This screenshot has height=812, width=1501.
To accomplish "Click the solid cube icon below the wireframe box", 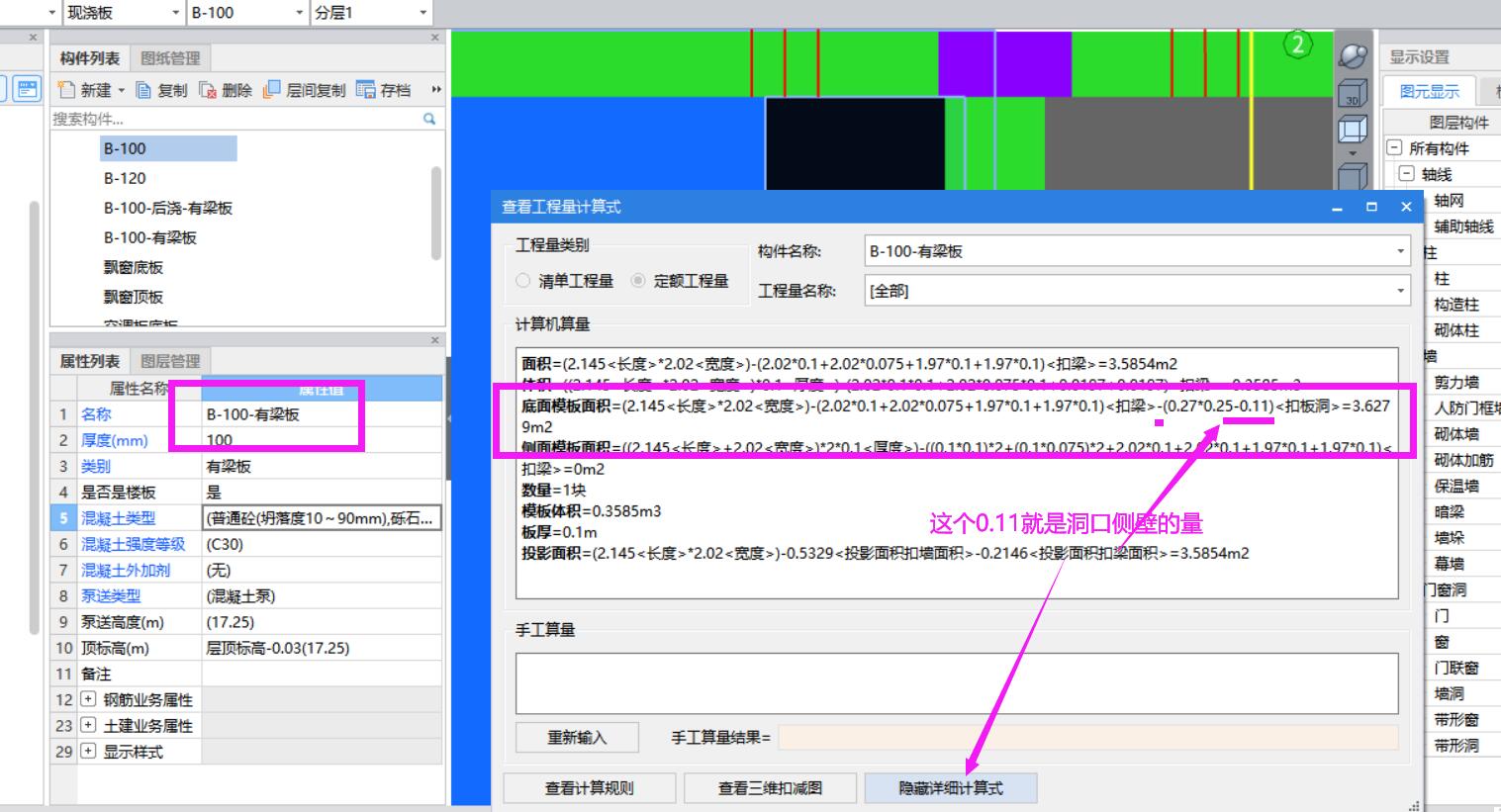I will click(1352, 176).
